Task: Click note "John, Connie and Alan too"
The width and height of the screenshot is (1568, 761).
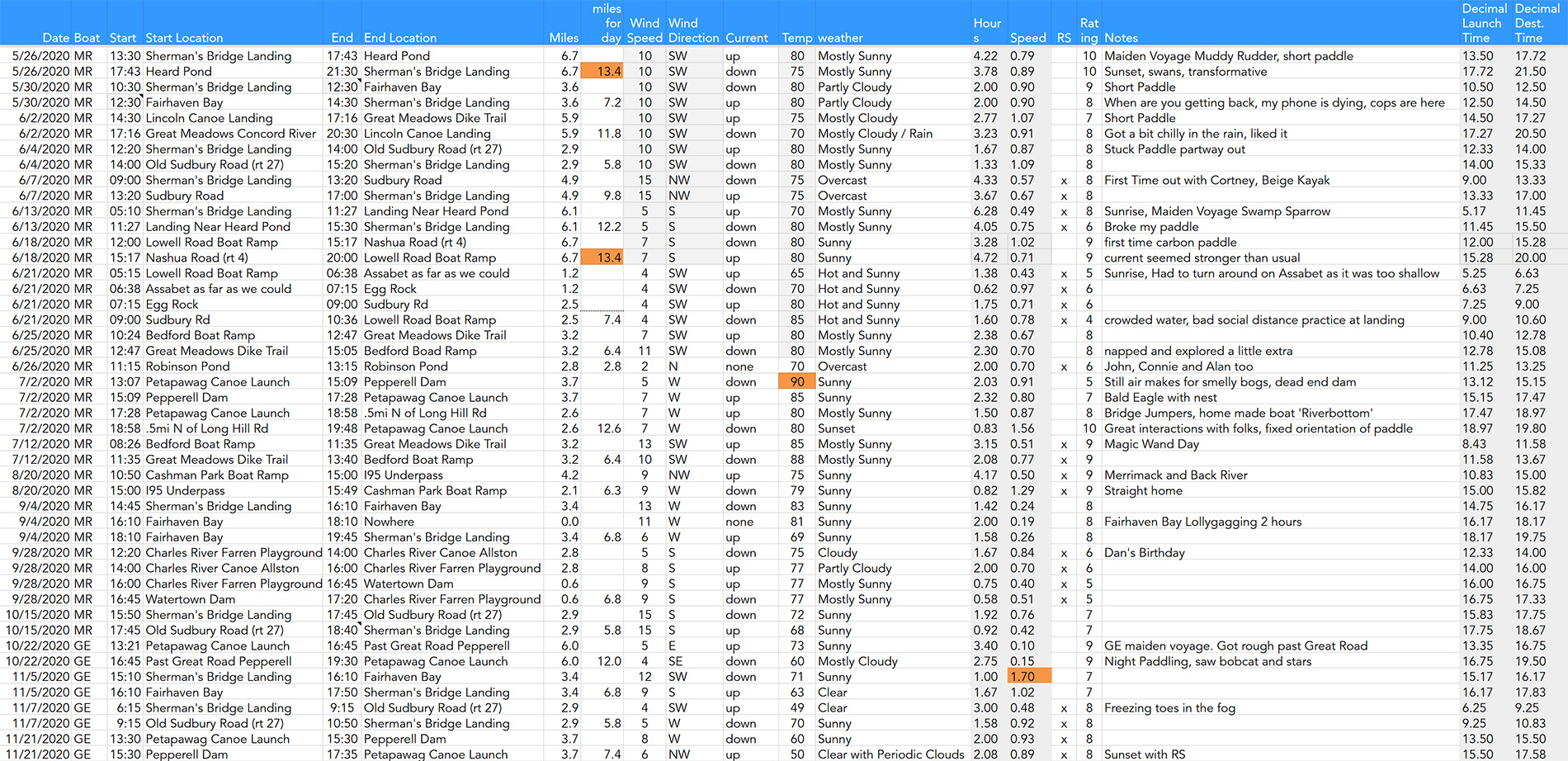Action: click(x=1178, y=366)
